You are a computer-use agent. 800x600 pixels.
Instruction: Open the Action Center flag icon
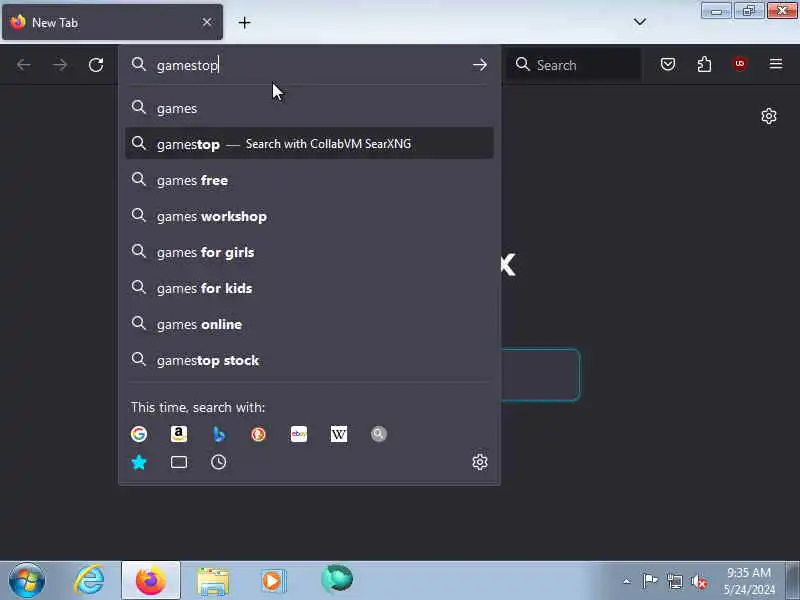[x=649, y=581]
